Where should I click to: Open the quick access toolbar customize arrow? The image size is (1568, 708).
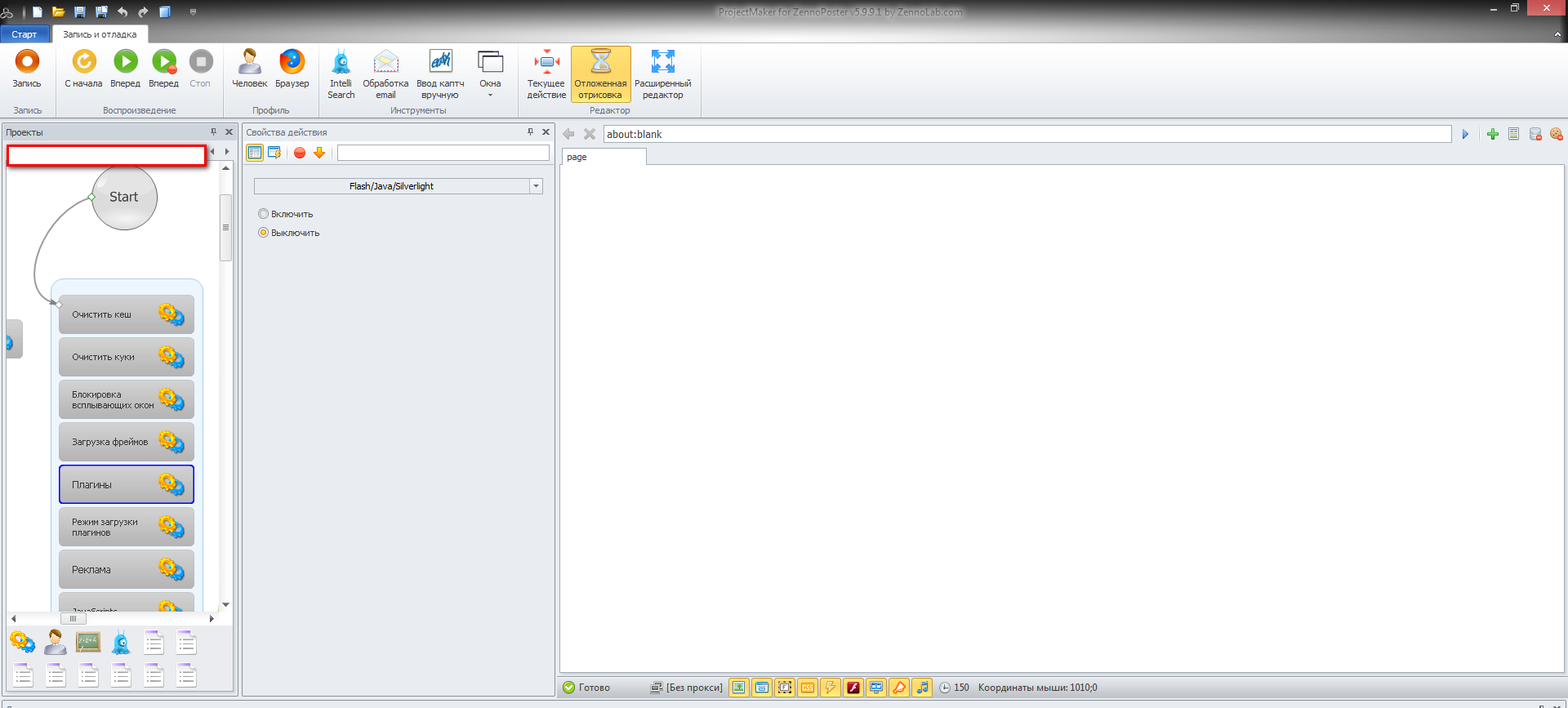(x=193, y=11)
